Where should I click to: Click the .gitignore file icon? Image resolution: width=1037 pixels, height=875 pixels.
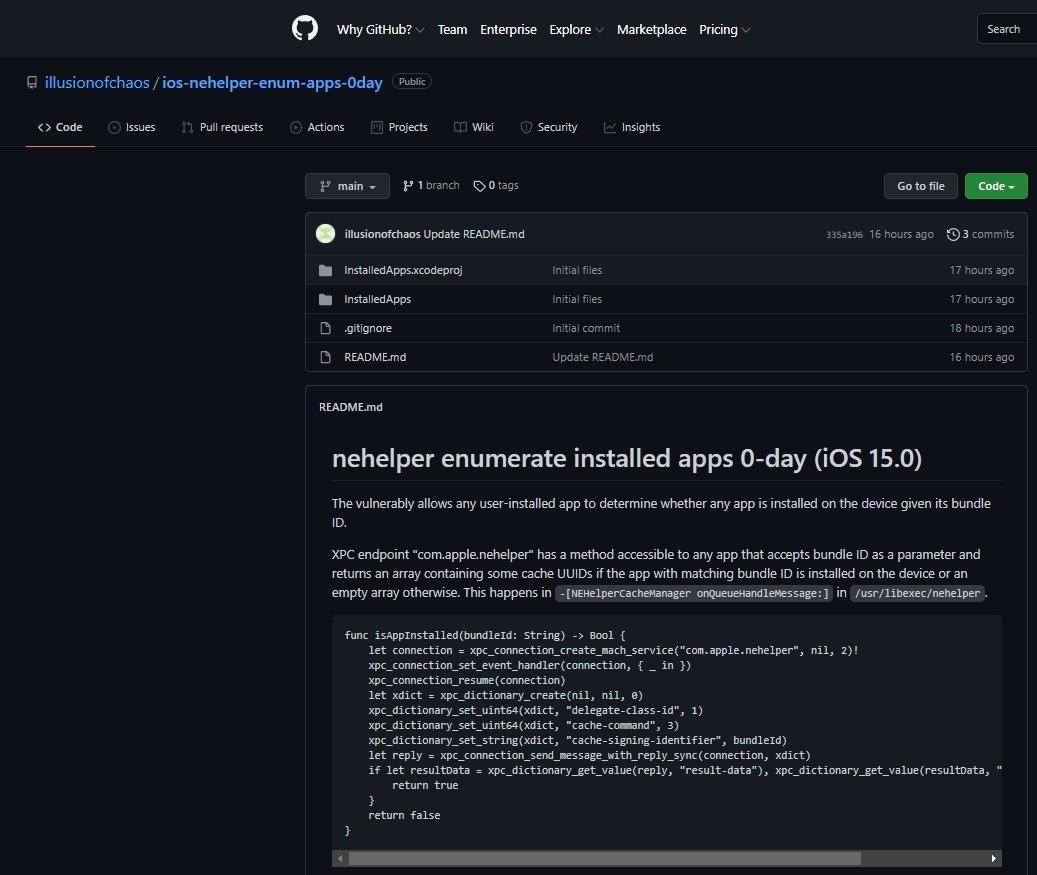click(325, 329)
